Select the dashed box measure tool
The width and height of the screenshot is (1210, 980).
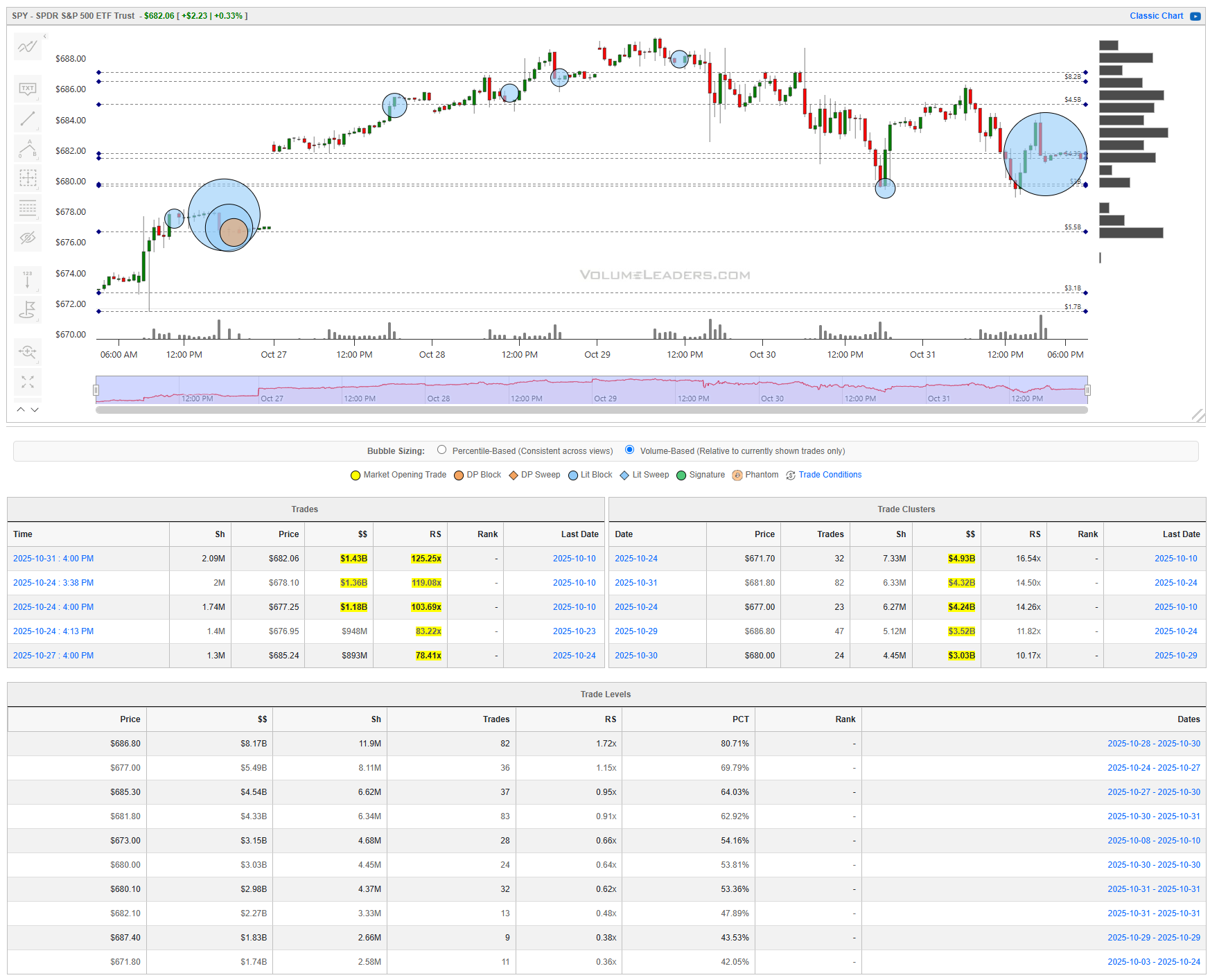pos(28,178)
